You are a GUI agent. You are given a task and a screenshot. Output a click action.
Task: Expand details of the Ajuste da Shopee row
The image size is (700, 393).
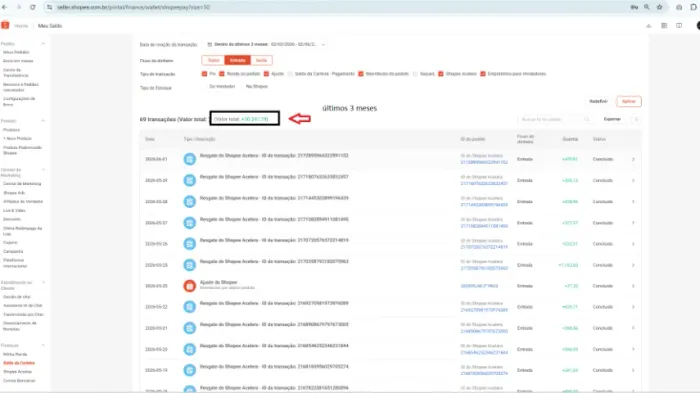coord(633,286)
